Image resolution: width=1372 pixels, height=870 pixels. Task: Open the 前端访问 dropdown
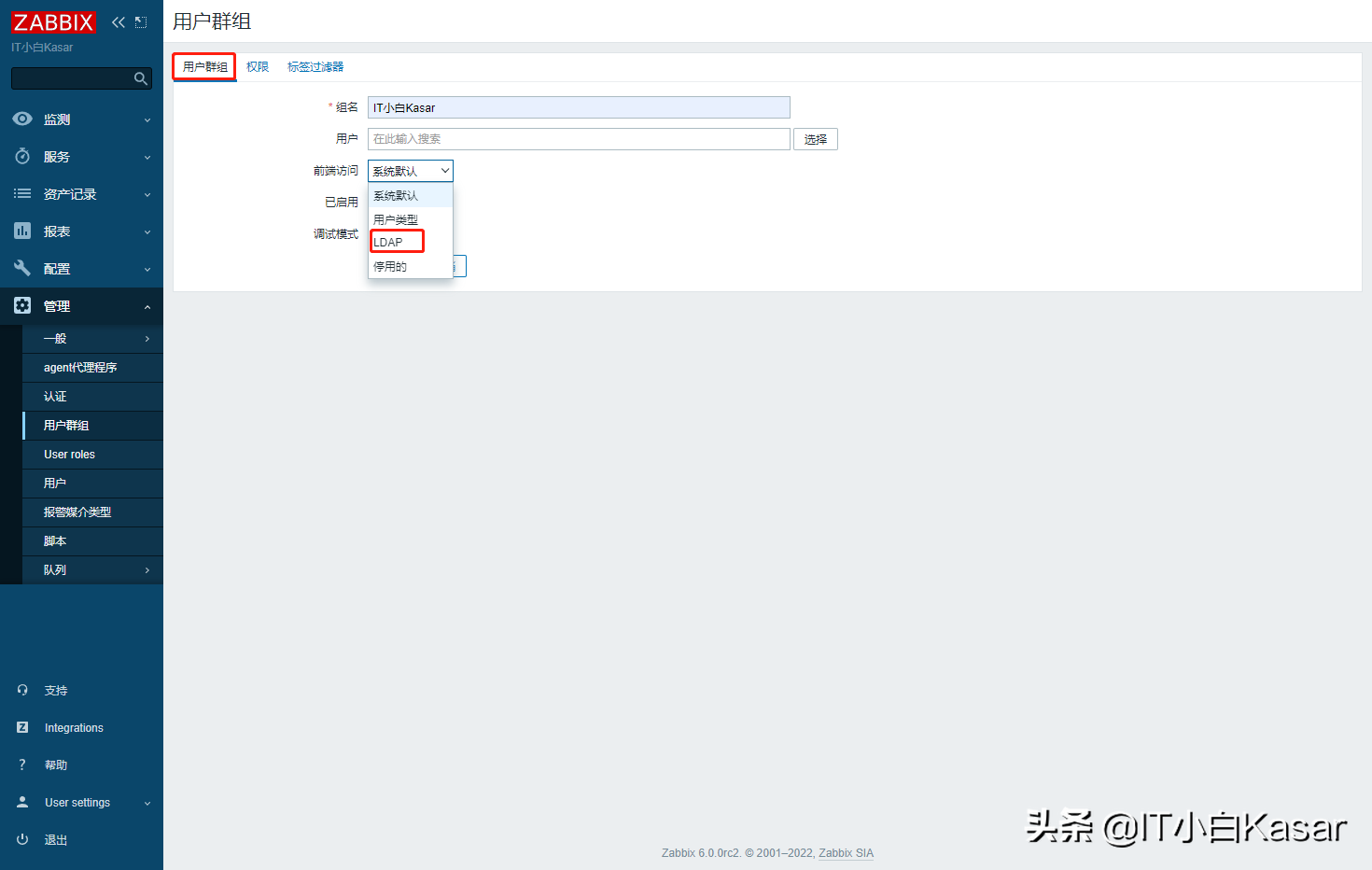pyautogui.click(x=411, y=171)
